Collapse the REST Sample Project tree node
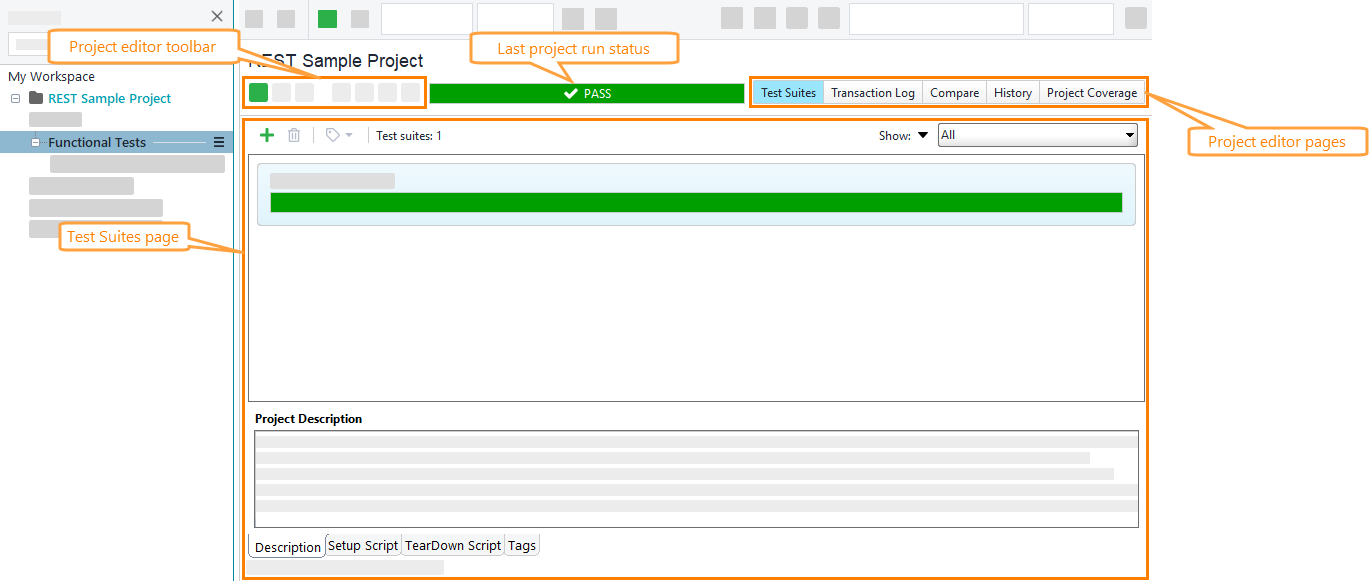Viewport: 1370px width, 581px height. tap(14, 99)
